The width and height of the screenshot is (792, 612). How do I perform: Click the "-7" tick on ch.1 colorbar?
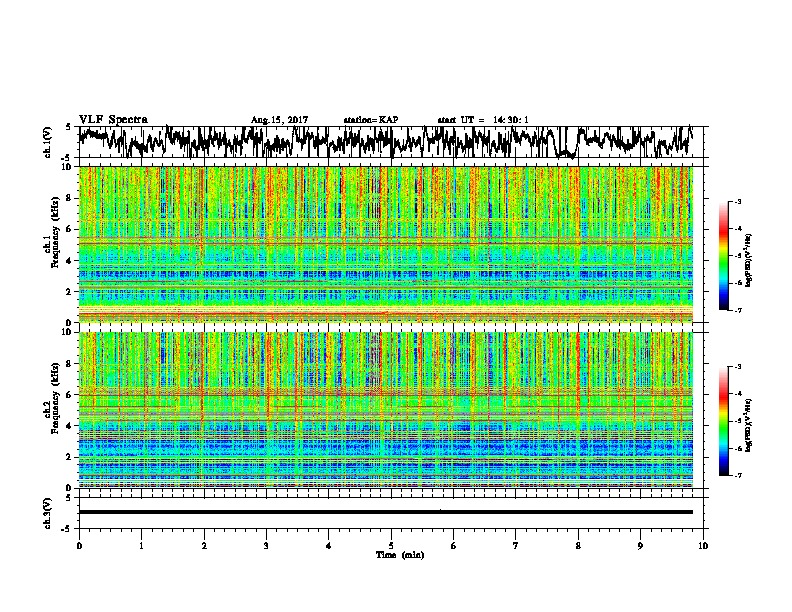click(x=738, y=310)
